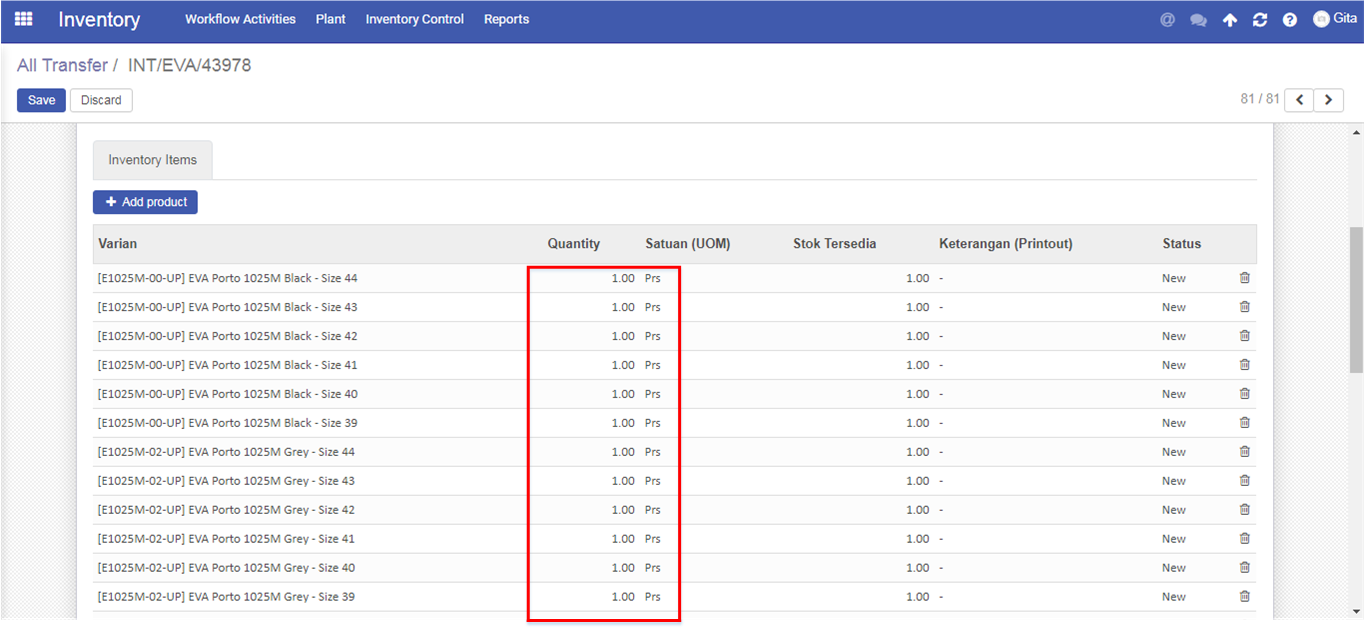Open the apps grid menu icon

click(23, 19)
